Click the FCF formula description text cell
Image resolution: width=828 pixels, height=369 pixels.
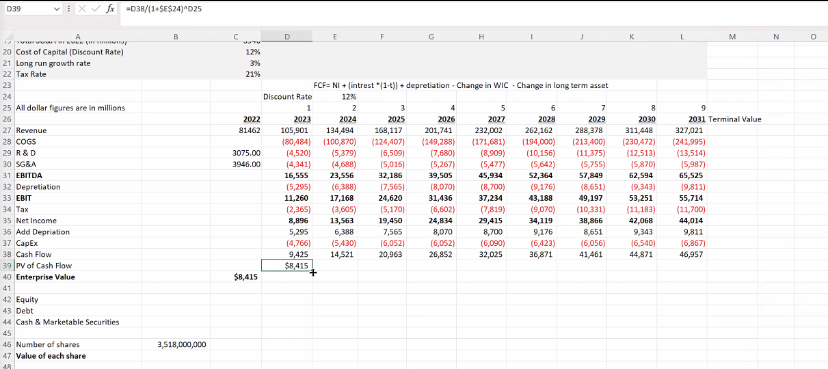460,85
